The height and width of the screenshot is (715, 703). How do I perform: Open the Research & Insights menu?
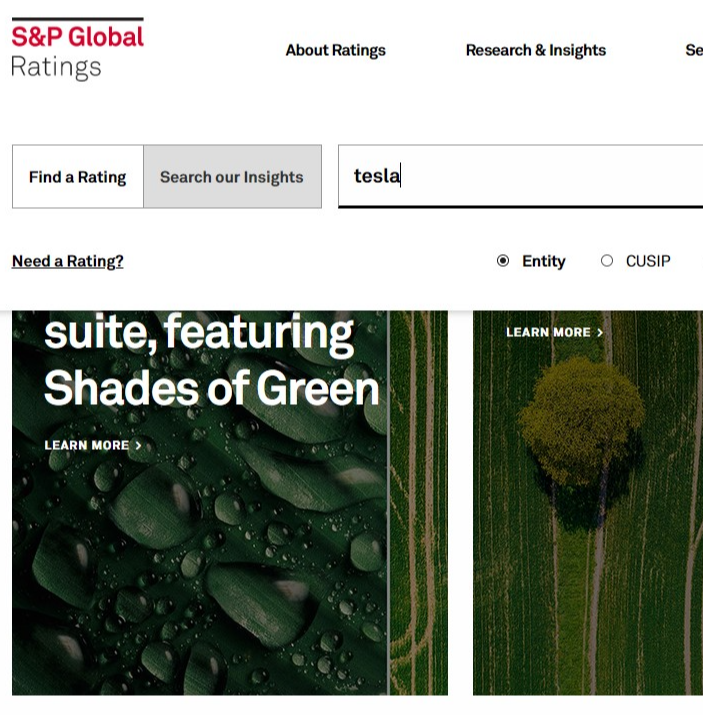pos(536,50)
